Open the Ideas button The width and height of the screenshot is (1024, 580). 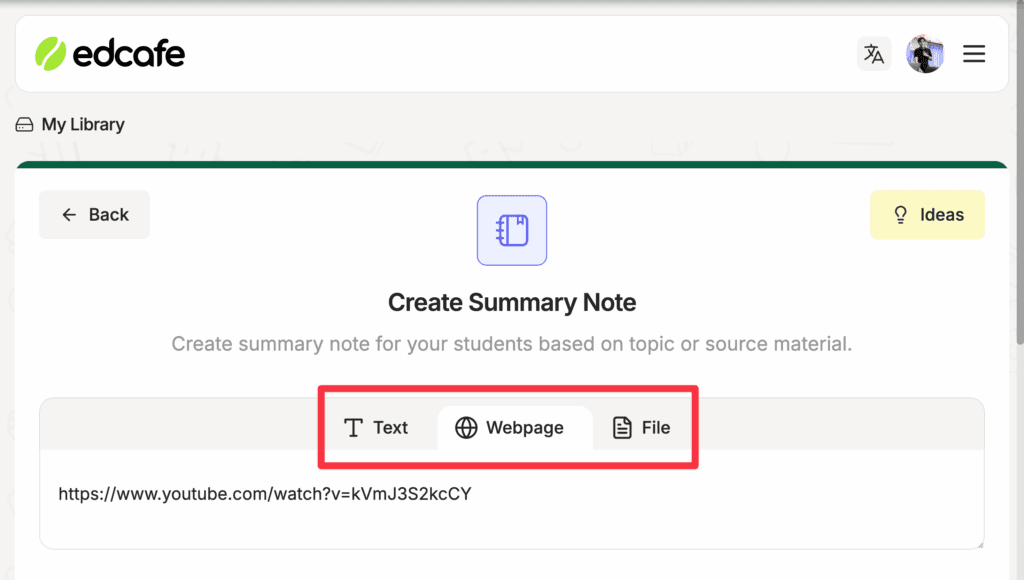927,215
